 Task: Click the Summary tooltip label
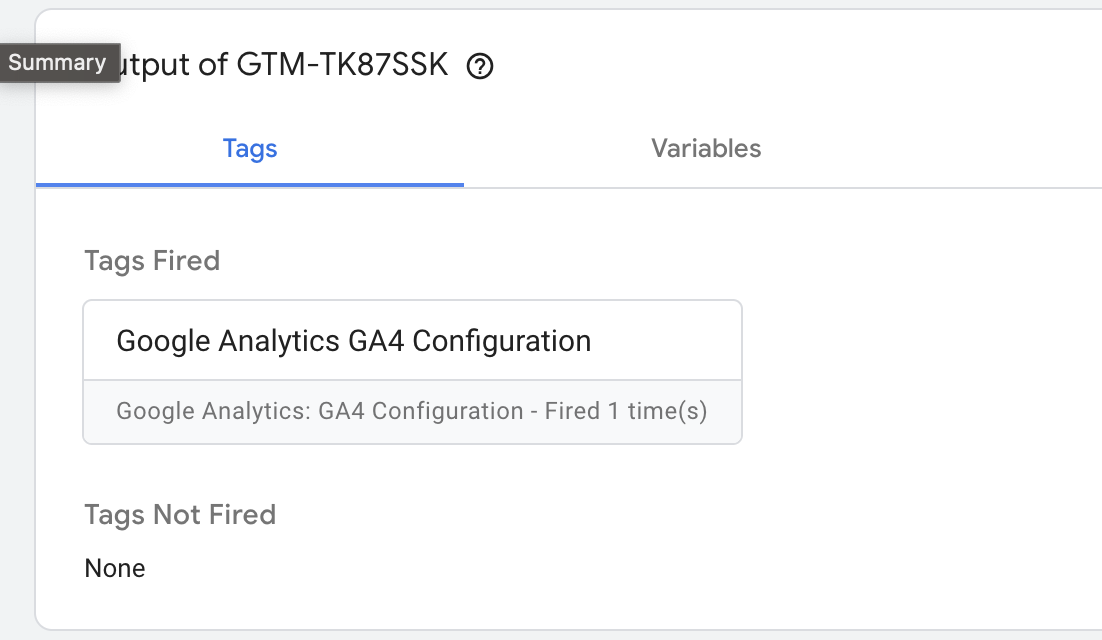[57, 62]
